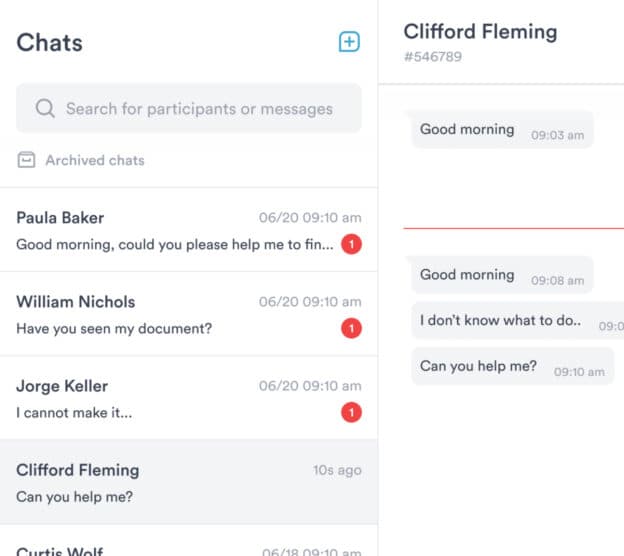Click the Chats heading
This screenshot has height=556, width=624.
[50, 43]
